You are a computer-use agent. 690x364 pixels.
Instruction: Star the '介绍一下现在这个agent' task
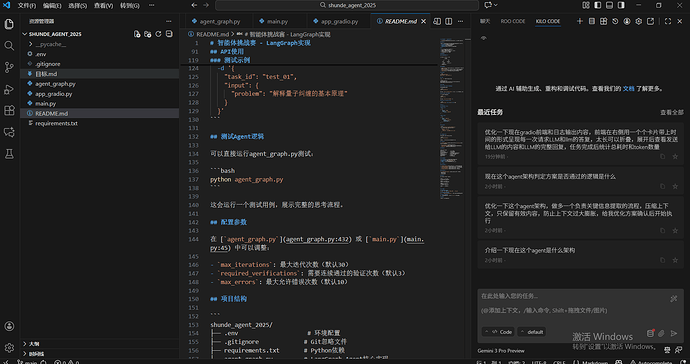[675, 260]
